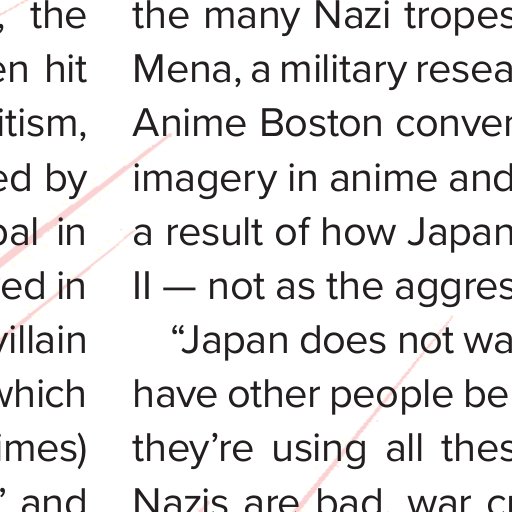This screenshot has height=512, width=512.
Task: Click the word "people"
Action: tap(392, 397)
